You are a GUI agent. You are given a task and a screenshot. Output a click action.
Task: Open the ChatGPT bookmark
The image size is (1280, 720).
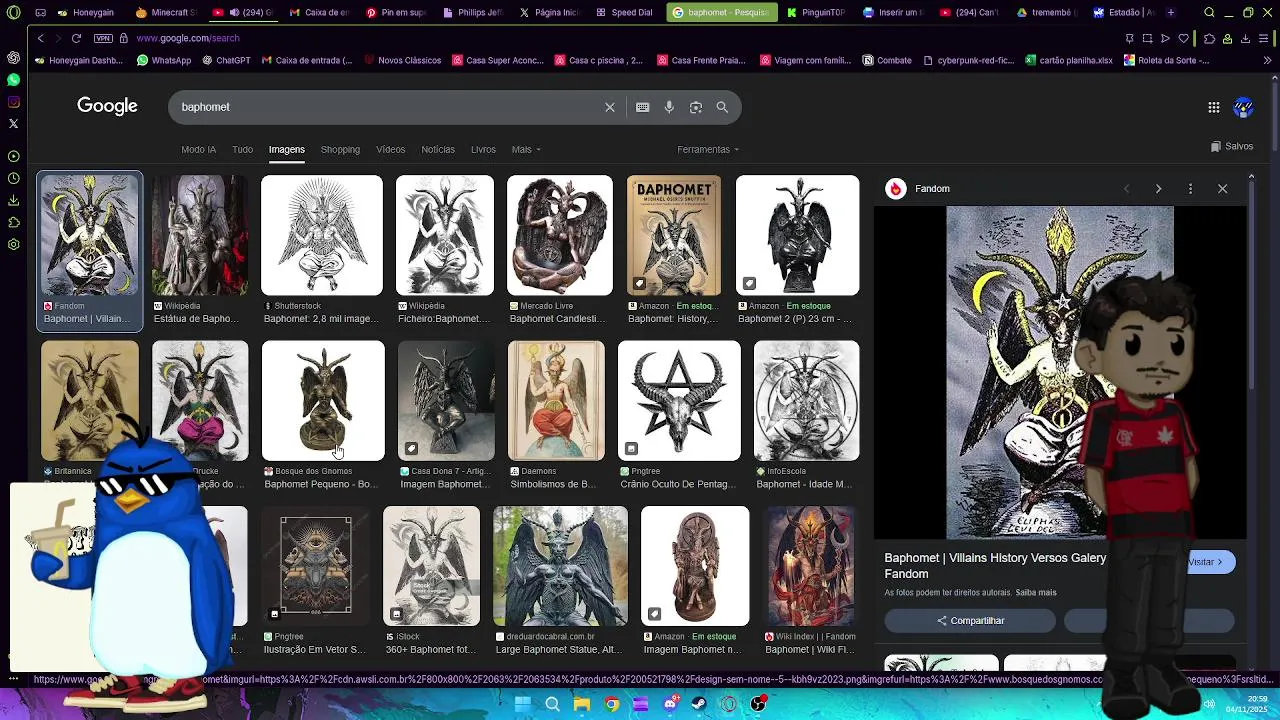click(225, 60)
